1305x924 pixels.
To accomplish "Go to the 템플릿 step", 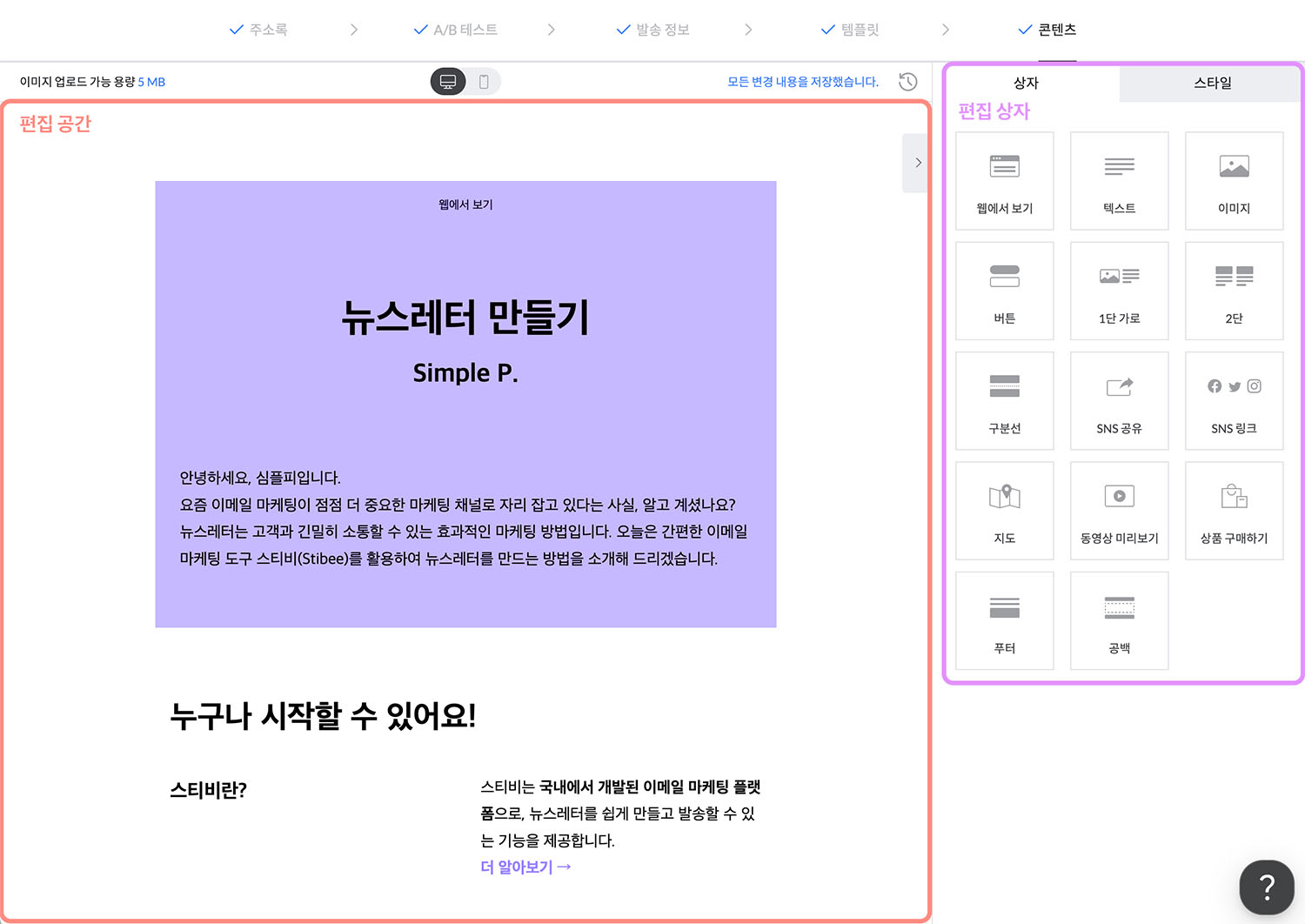I will coord(850,30).
